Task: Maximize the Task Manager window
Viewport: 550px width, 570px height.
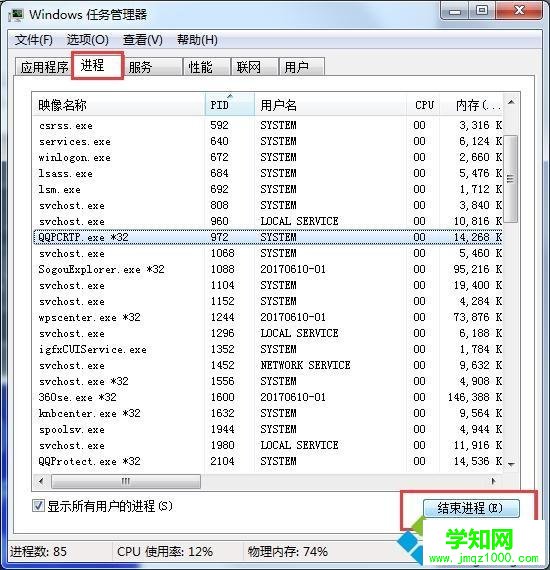Action: coord(482,11)
